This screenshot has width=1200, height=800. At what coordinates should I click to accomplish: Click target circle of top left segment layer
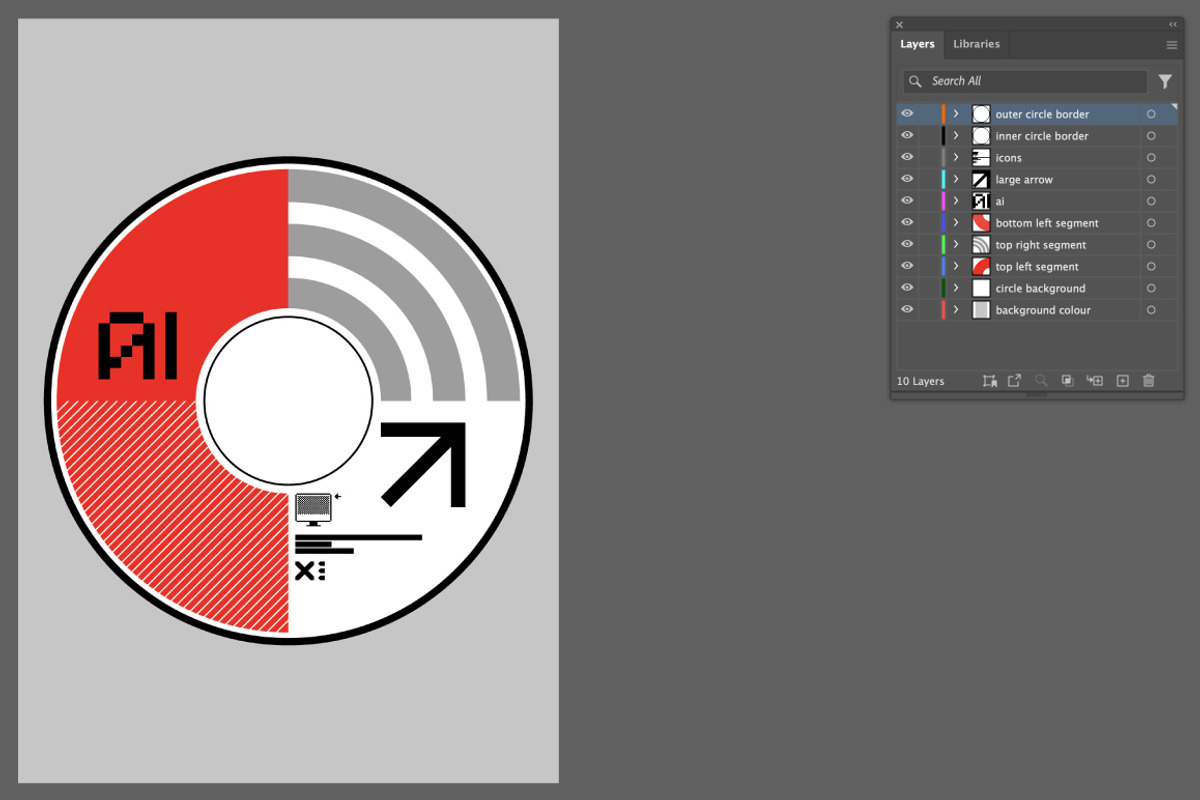[1151, 267]
